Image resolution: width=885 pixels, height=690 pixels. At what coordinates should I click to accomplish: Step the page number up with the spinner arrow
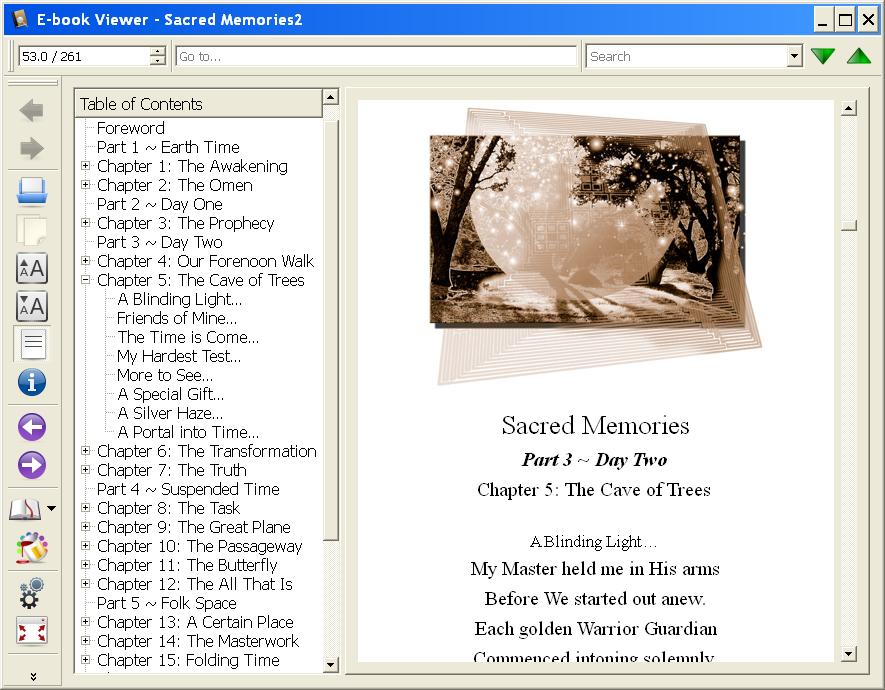pyautogui.click(x=158, y=51)
